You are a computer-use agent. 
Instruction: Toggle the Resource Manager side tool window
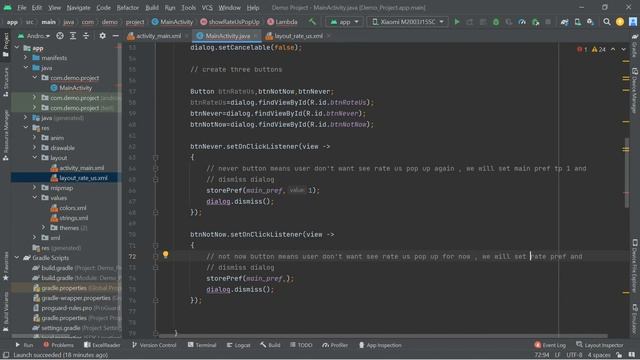click(6, 135)
